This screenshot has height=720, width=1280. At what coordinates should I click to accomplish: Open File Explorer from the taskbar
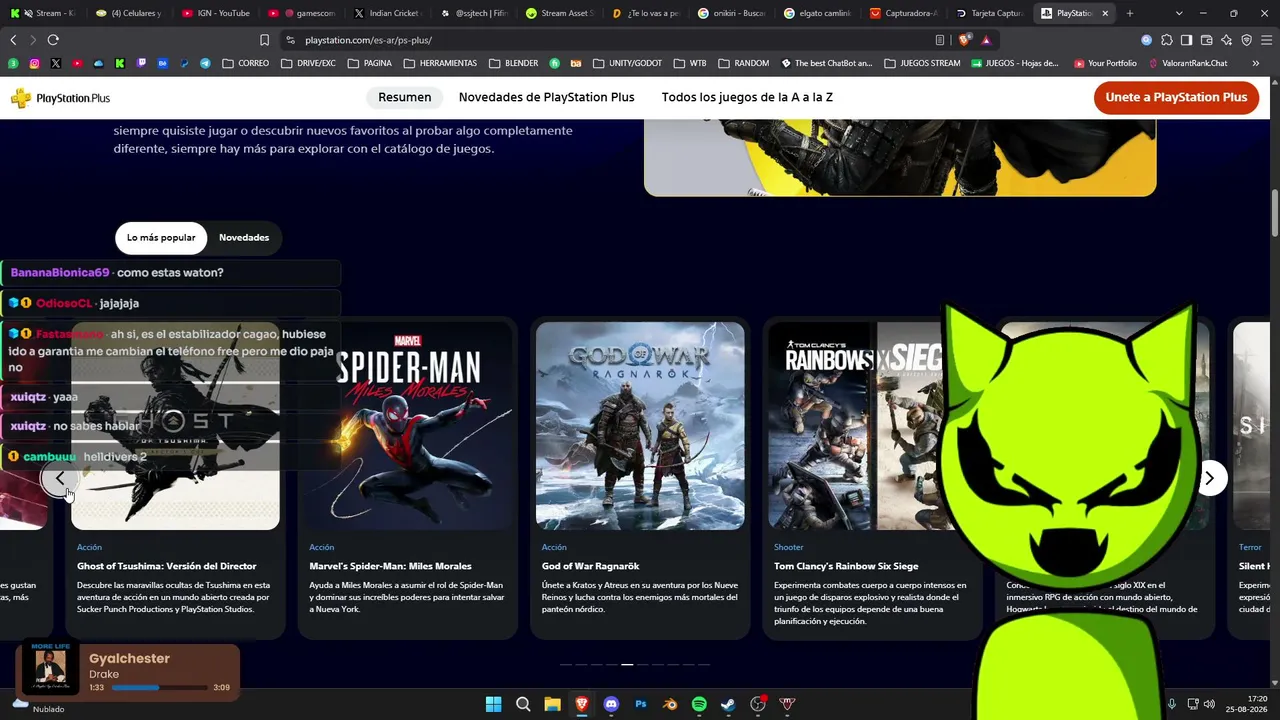(x=552, y=704)
